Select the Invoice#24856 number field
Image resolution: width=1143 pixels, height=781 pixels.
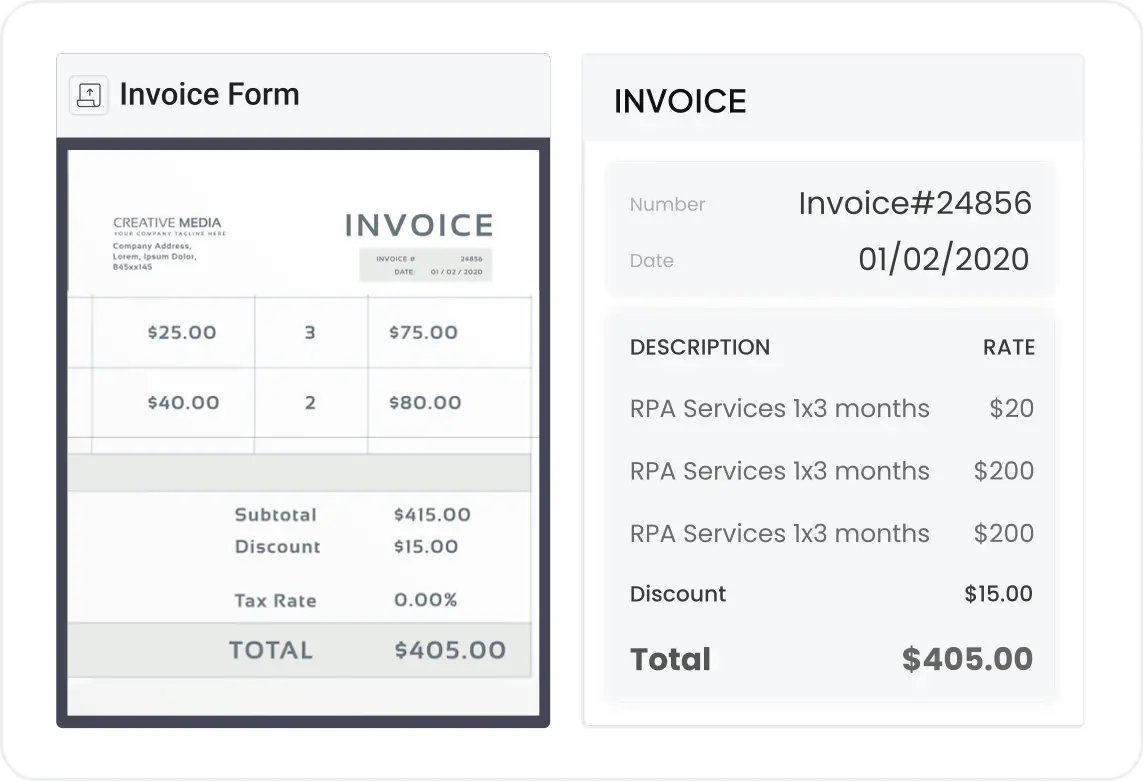click(915, 203)
